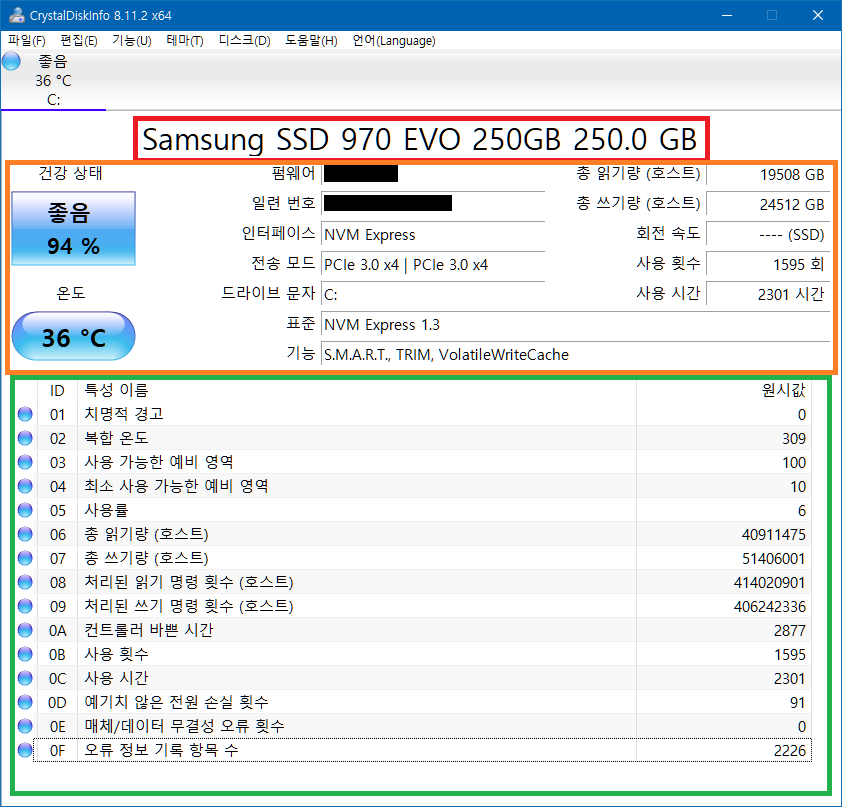842x807 pixels.
Task: Click the status orb for attribute 0A
Action: (25, 630)
